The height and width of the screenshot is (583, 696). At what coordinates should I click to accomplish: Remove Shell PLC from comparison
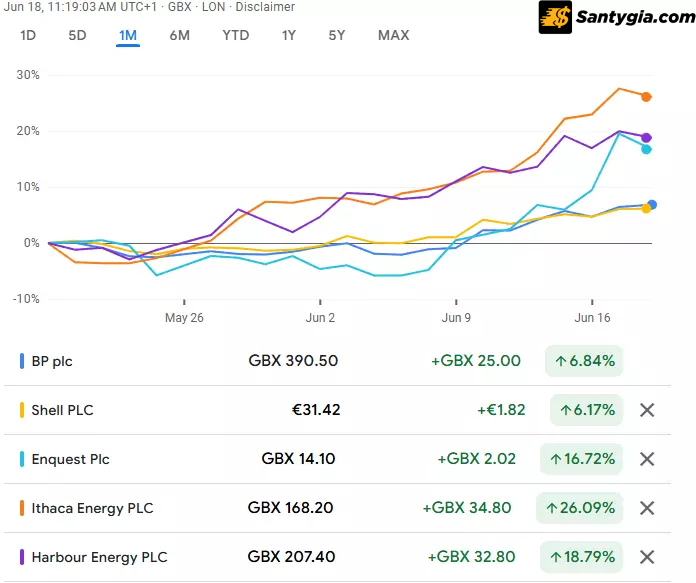click(647, 410)
